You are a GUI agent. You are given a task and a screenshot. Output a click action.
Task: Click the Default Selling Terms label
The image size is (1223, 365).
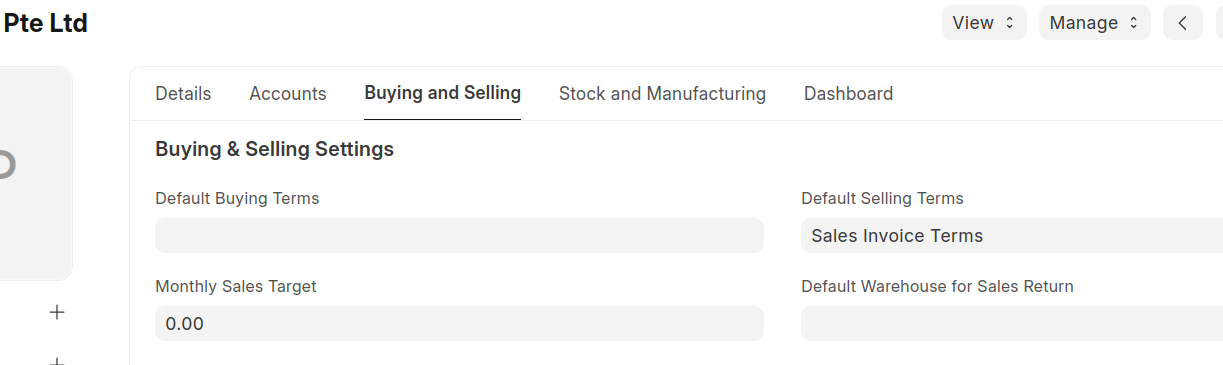coord(882,199)
